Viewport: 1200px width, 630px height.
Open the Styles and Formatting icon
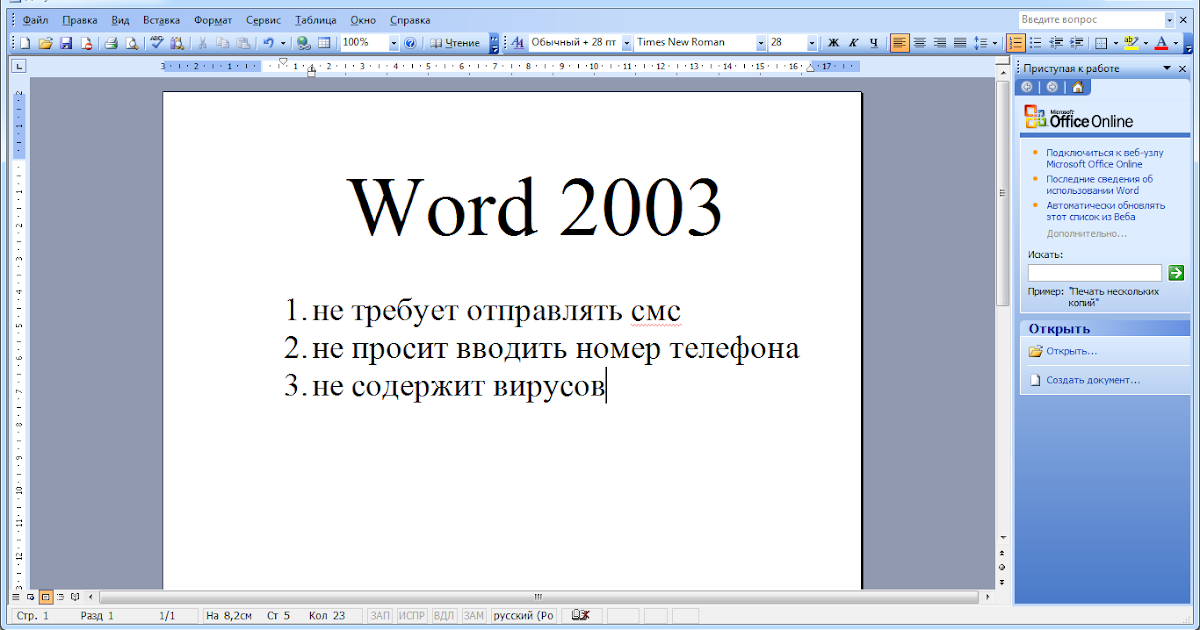point(518,43)
